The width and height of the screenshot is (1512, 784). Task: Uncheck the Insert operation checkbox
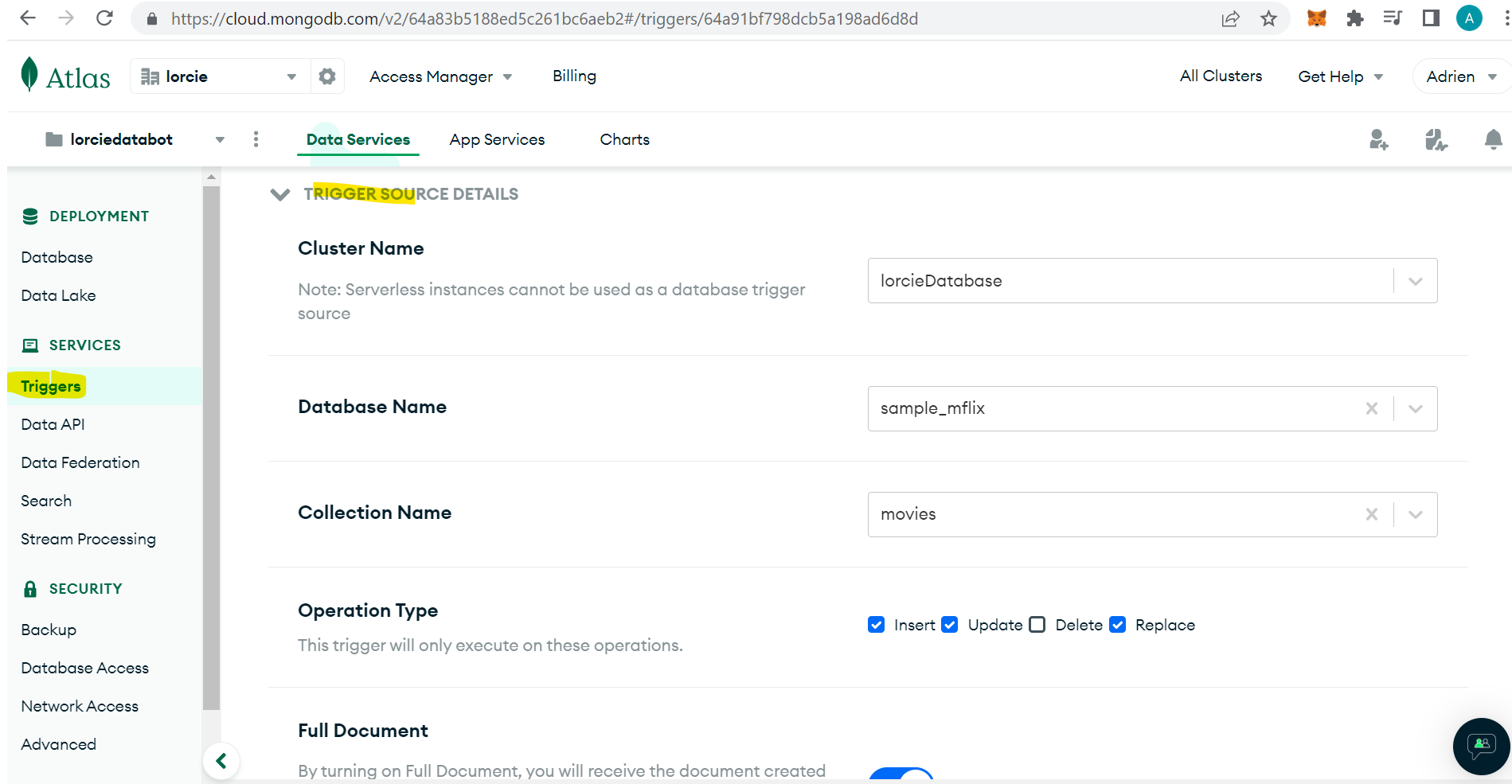tap(877, 625)
